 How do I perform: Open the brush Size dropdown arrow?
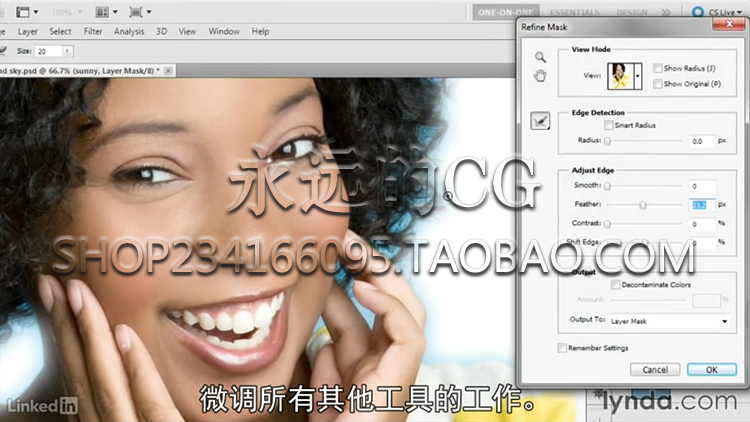67,51
